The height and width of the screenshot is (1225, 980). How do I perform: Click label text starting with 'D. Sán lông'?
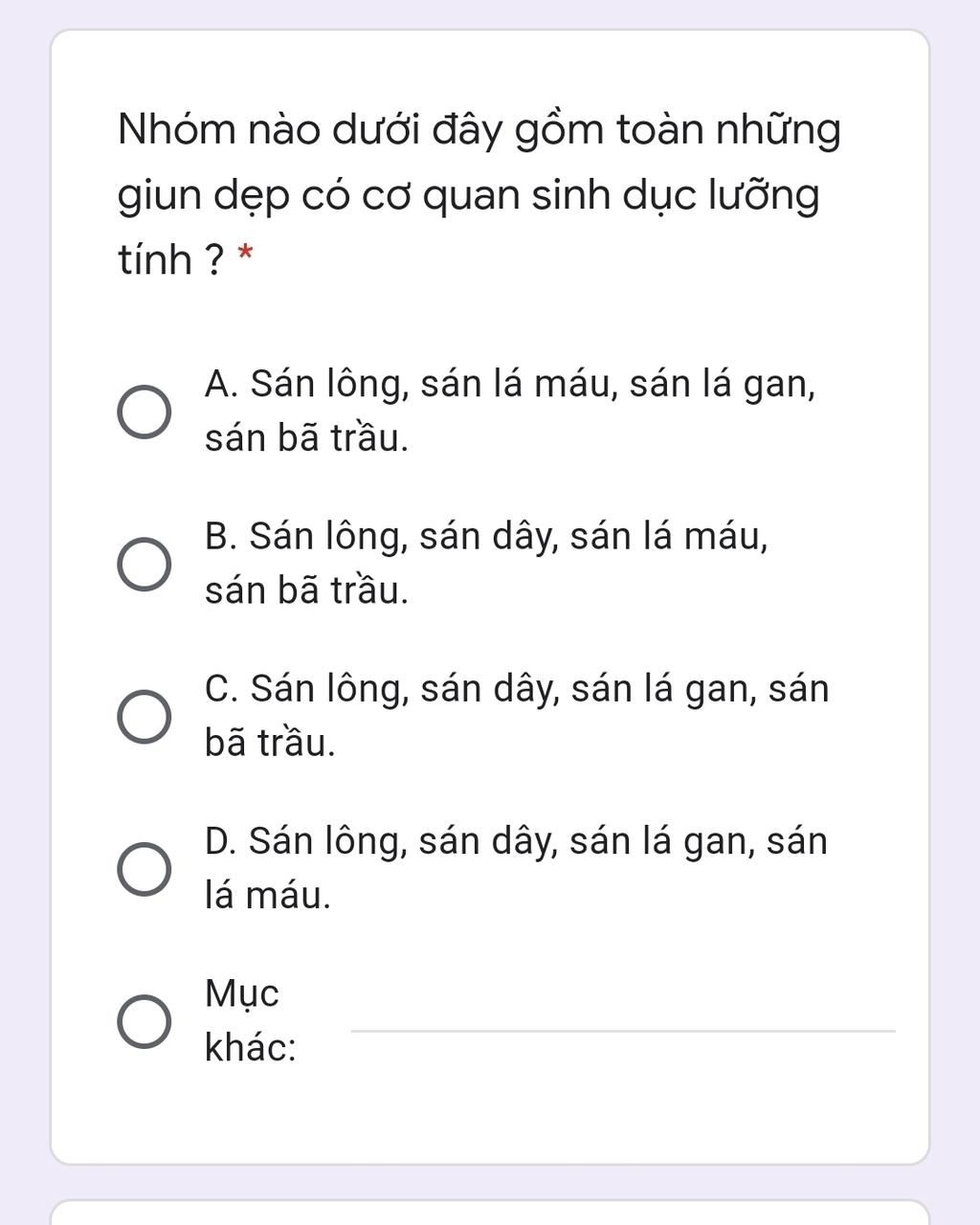[516, 868]
